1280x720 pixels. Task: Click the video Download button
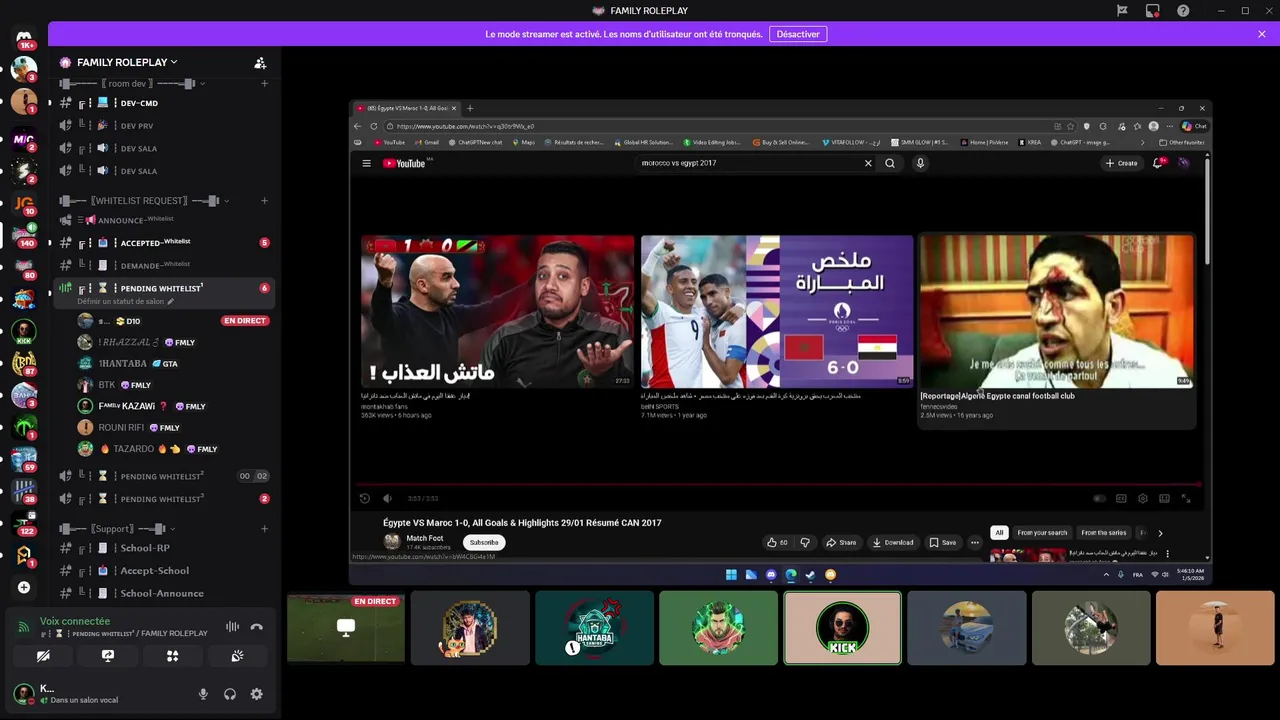point(893,542)
